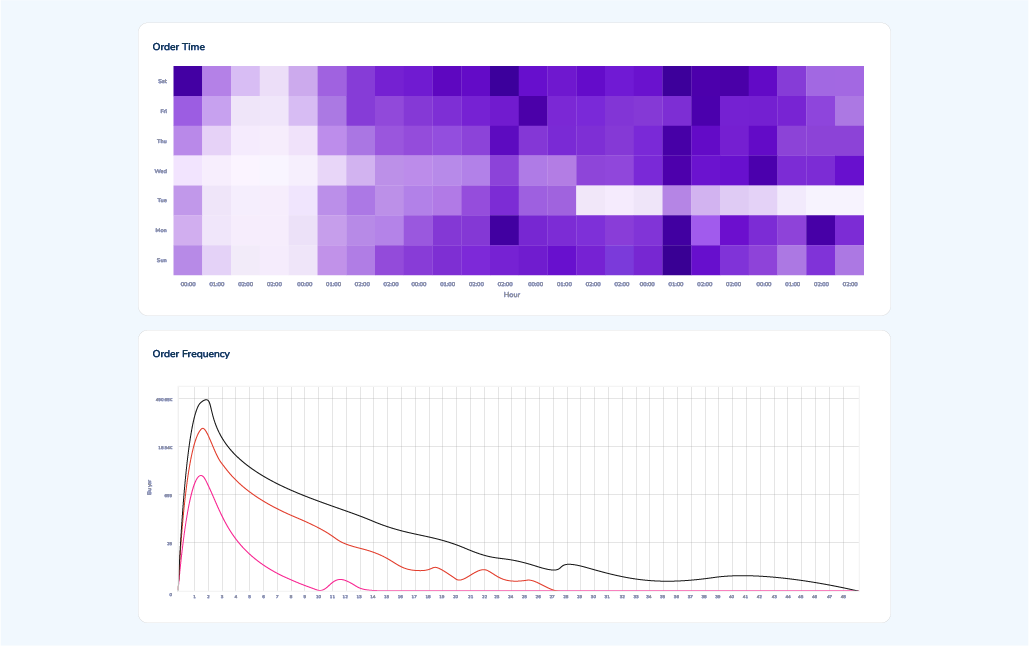Click the "Order Frequency" chart heading
The height and width of the screenshot is (646, 1029).
point(191,354)
